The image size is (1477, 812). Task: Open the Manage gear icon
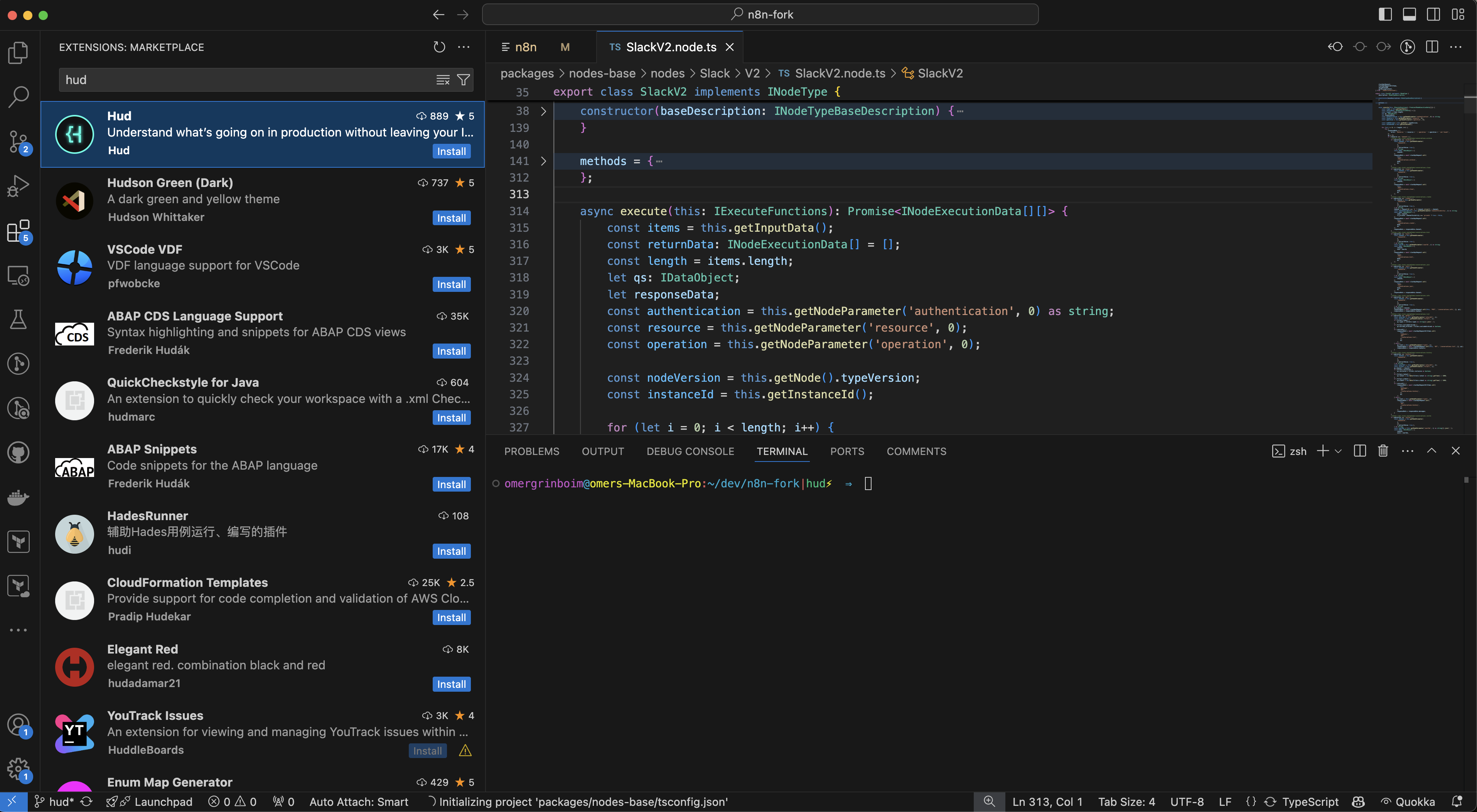(x=19, y=768)
